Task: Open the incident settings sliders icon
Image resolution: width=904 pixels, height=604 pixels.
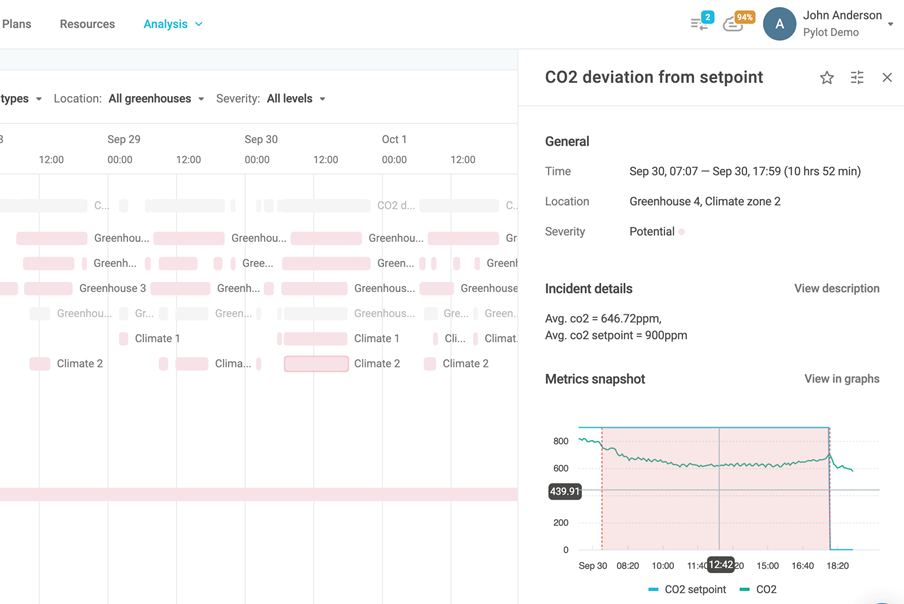Action: [857, 78]
